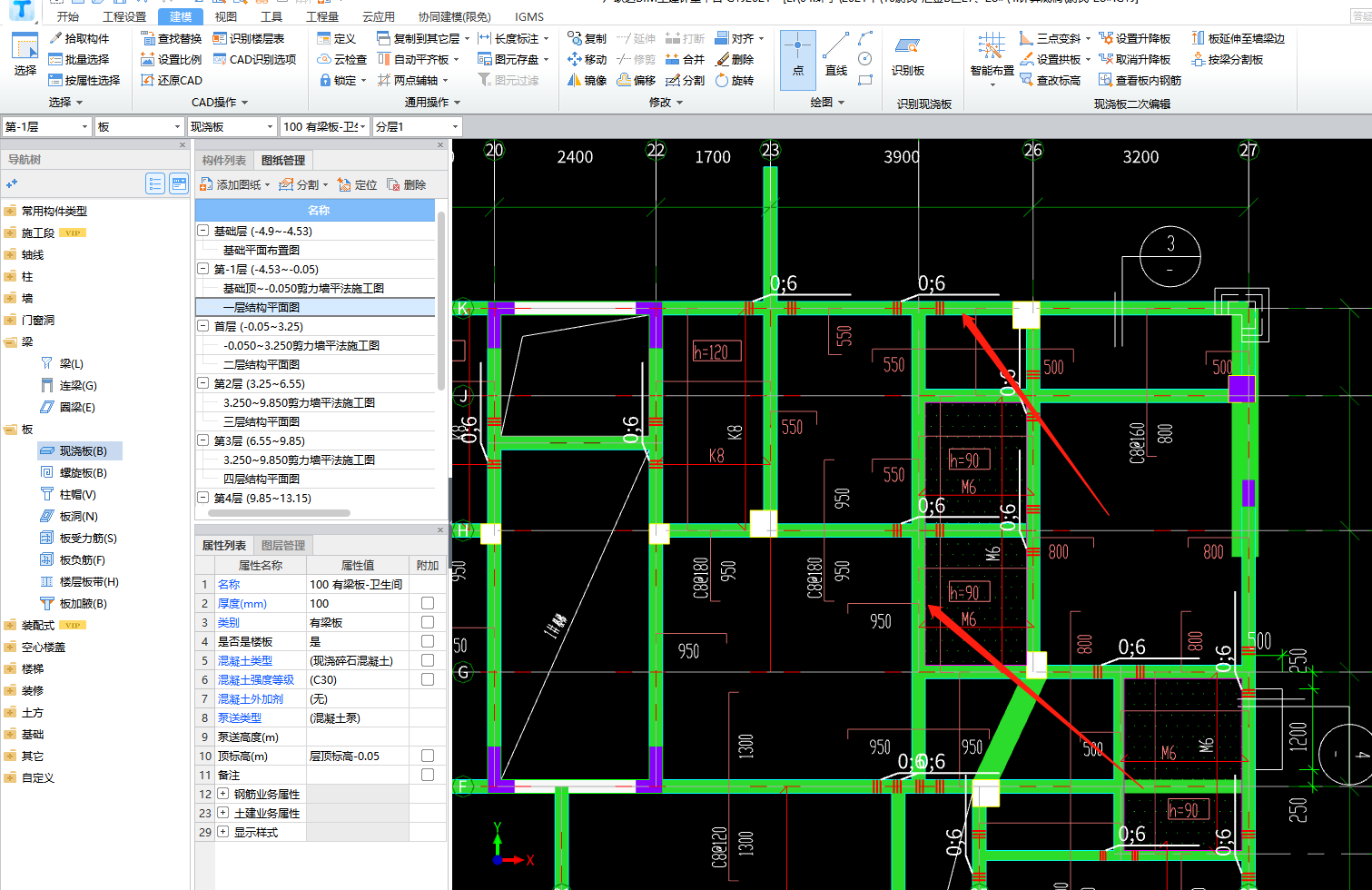Click the 复制 copy tool
This screenshot has width=1372, height=890.
coord(587,38)
